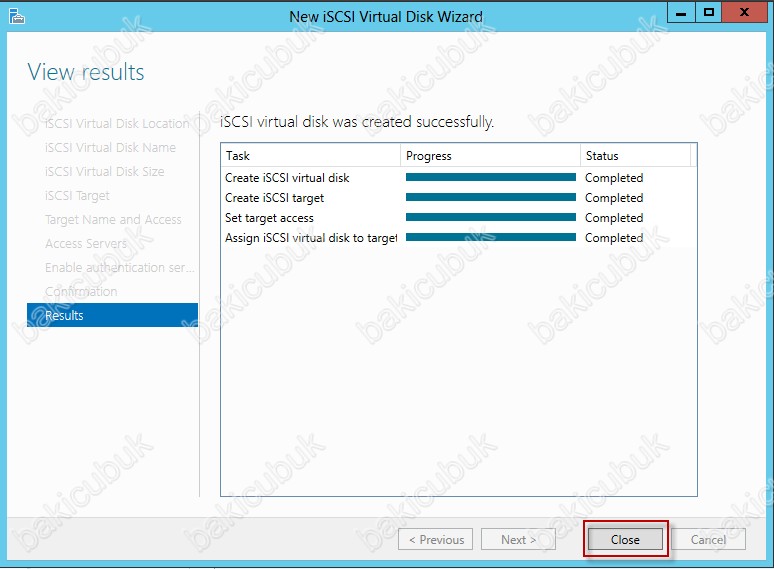Select the Confirmation step in the sidebar

point(81,292)
